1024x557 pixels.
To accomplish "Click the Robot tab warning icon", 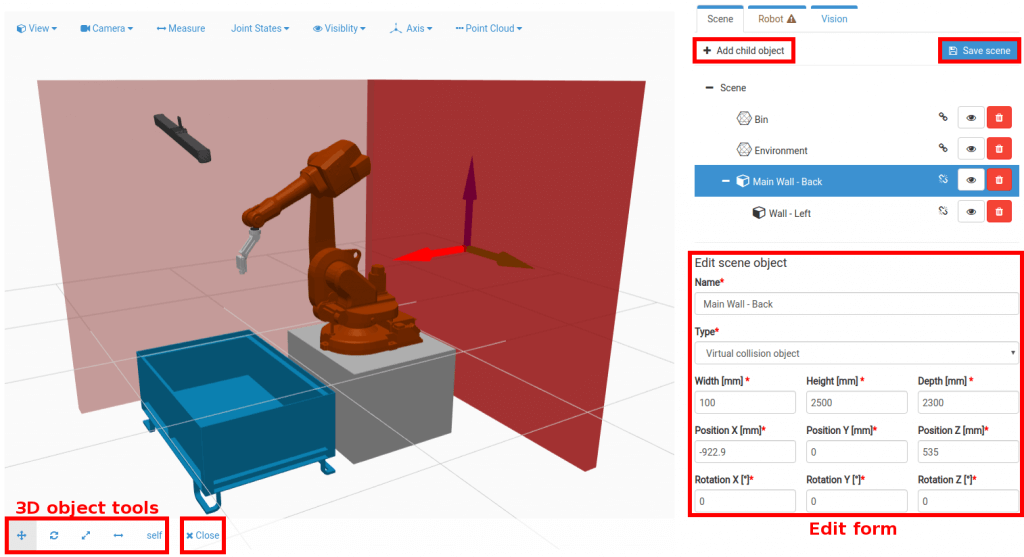I will tap(792, 19).
